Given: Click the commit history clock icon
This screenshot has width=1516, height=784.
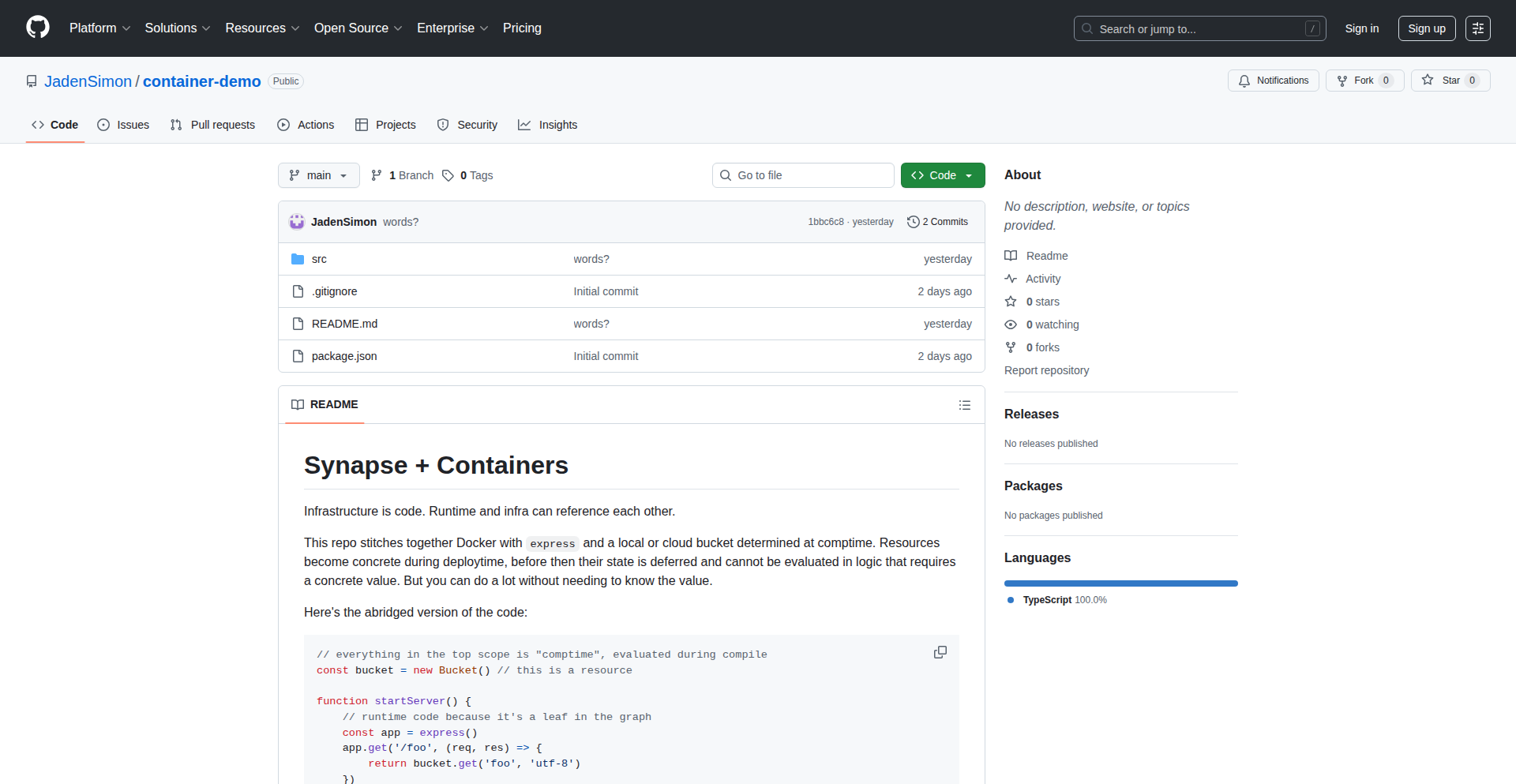Looking at the screenshot, I should coord(914,222).
